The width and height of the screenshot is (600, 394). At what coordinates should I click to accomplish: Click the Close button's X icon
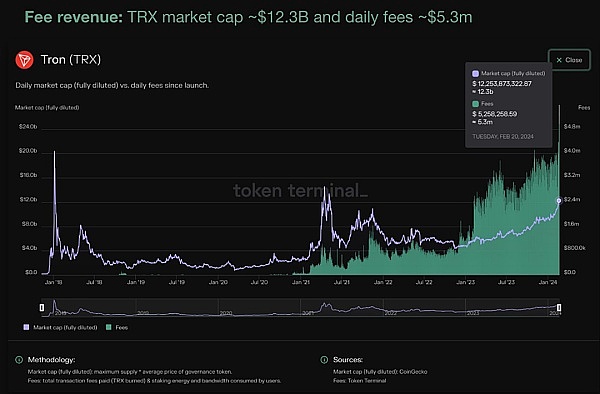[559, 60]
